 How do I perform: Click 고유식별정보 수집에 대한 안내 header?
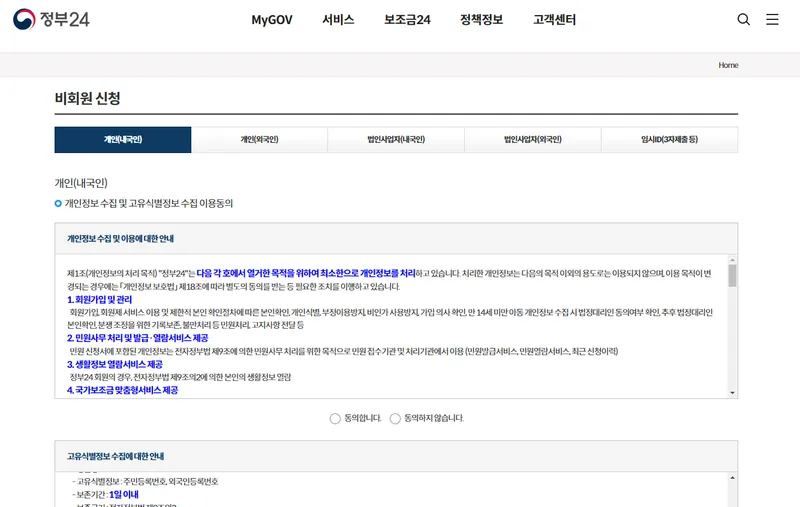115,456
